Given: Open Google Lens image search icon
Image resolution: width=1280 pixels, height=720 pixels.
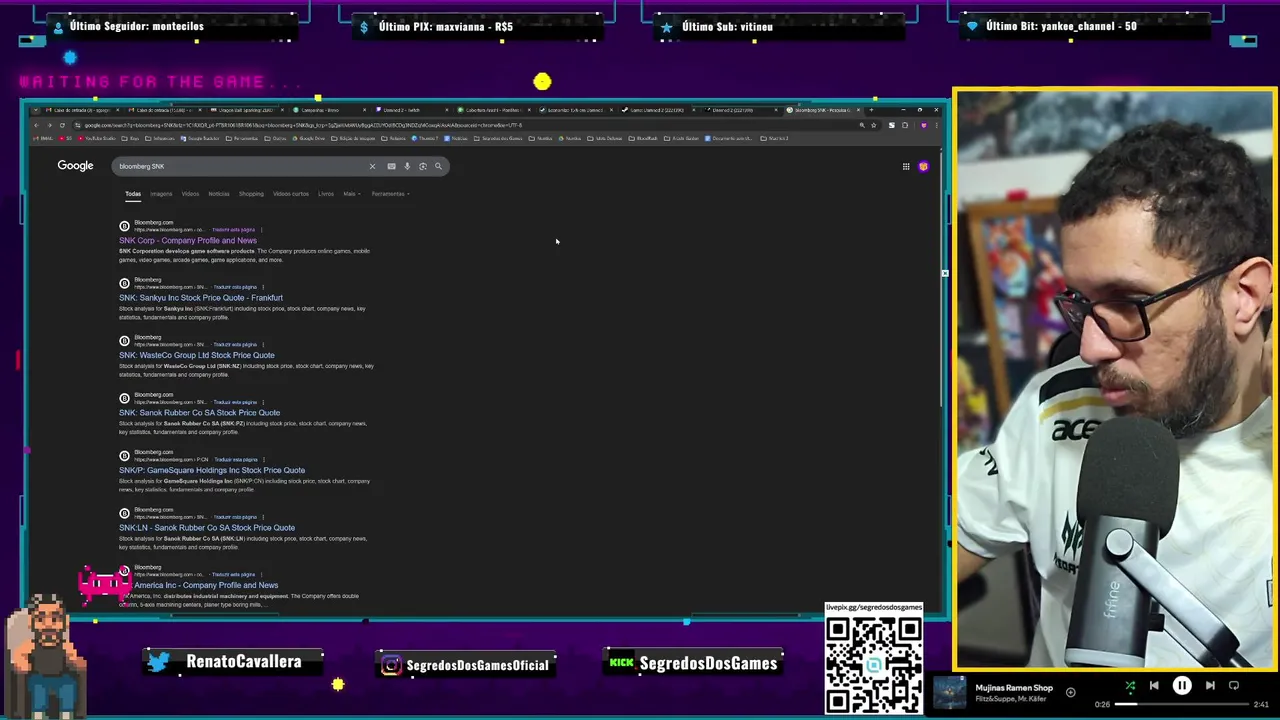Looking at the screenshot, I should point(423,166).
